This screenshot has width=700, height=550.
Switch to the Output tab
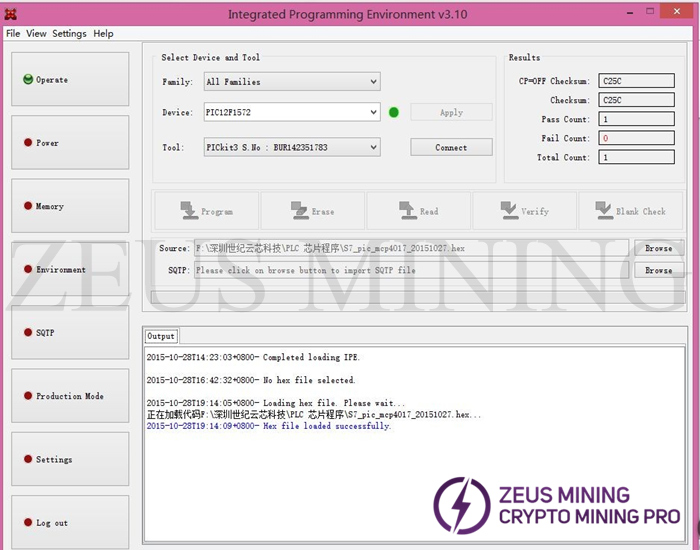(161, 337)
